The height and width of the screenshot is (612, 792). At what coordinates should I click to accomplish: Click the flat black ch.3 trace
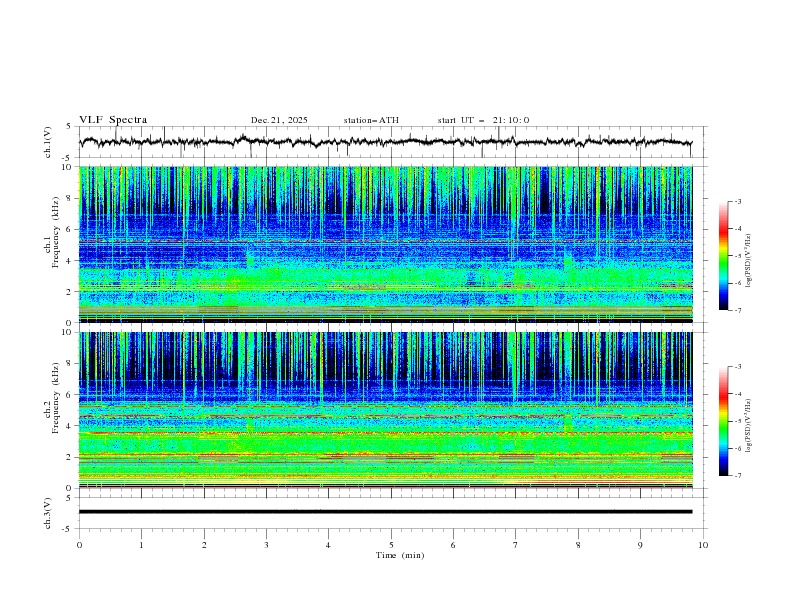click(385, 512)
